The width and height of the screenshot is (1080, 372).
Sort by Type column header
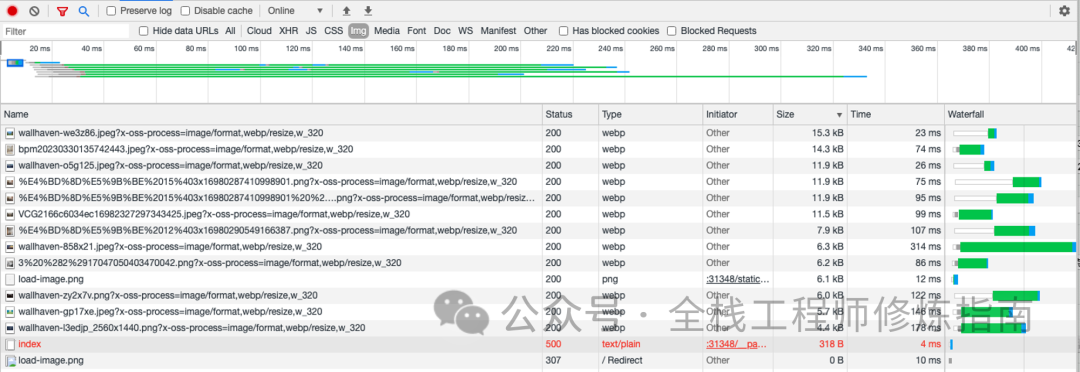tap(650, 114)
